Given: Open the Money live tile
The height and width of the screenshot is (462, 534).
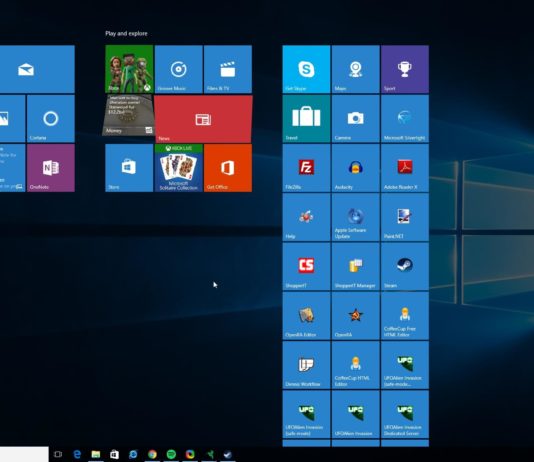Looking at the screenshot, I should point(128,115).
